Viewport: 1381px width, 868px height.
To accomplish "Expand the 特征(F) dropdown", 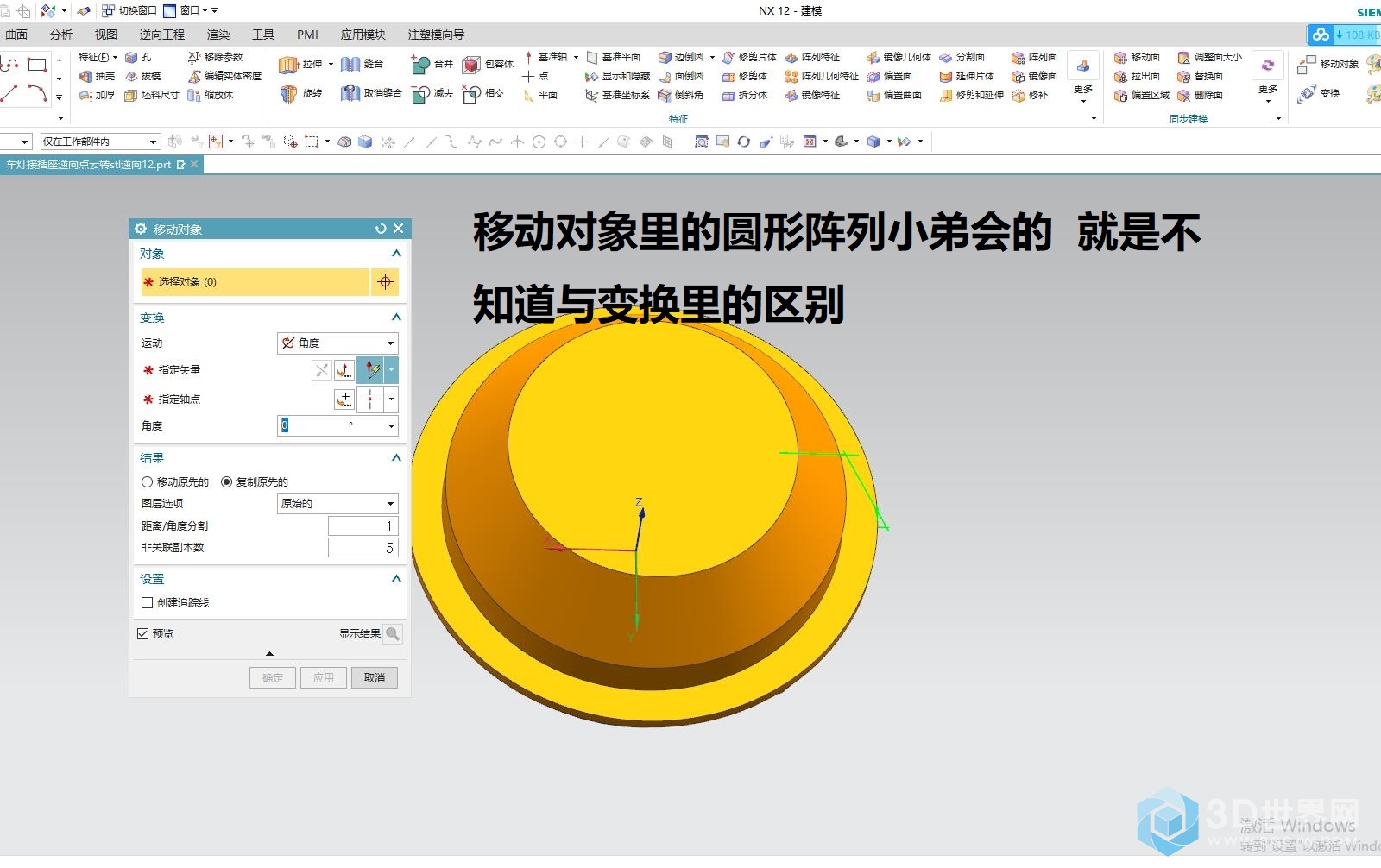I will tap(98, 57).
